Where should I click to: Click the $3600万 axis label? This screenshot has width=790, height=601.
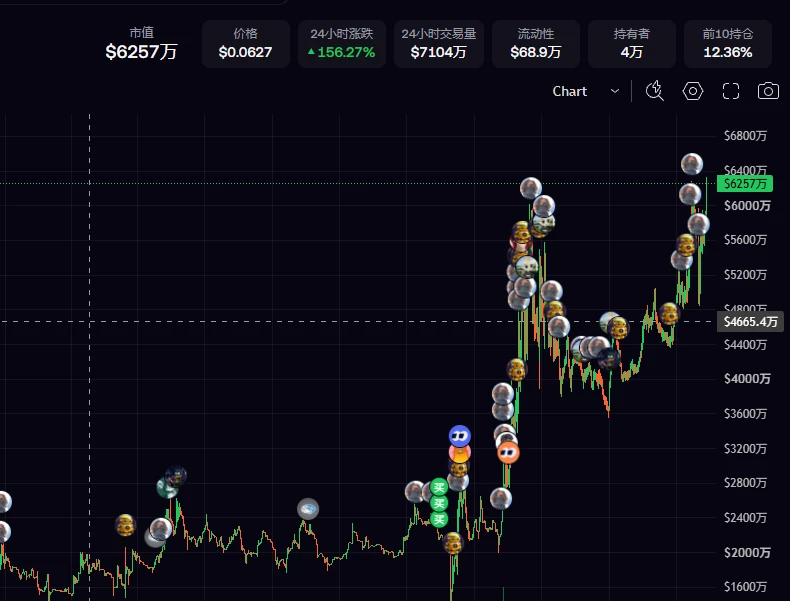coord(745,414)
